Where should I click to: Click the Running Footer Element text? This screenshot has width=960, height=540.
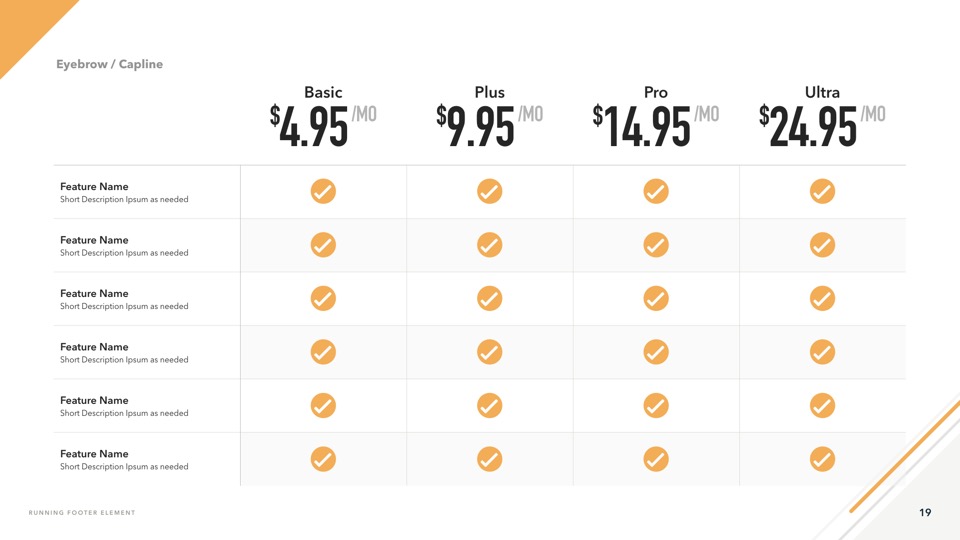pos(82,513)
